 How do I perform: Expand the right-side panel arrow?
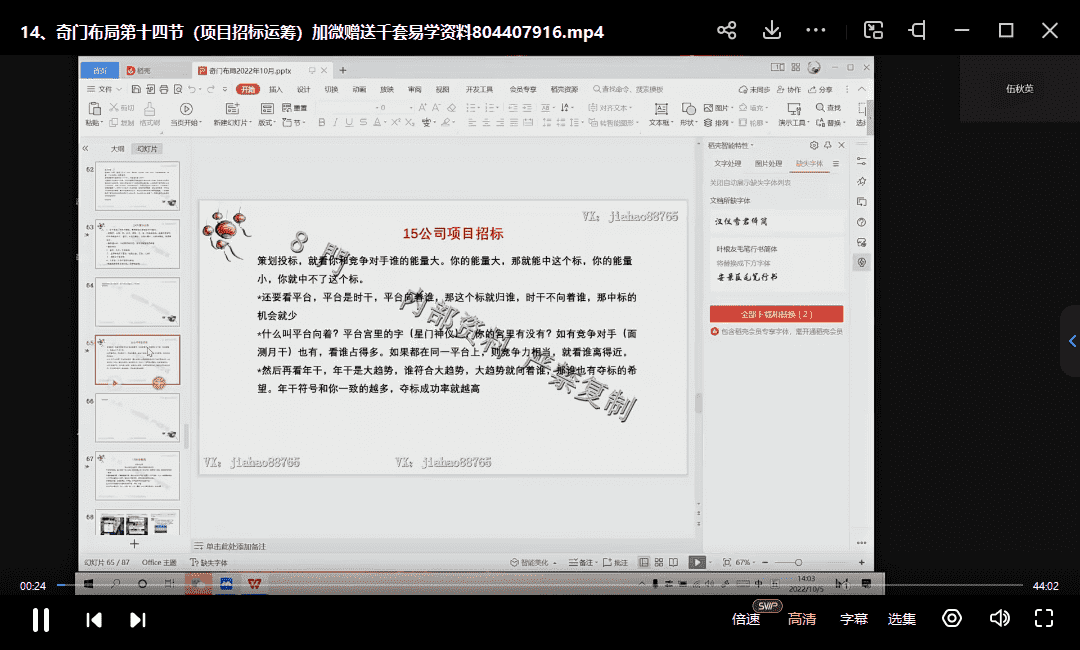click(1072, 341)
